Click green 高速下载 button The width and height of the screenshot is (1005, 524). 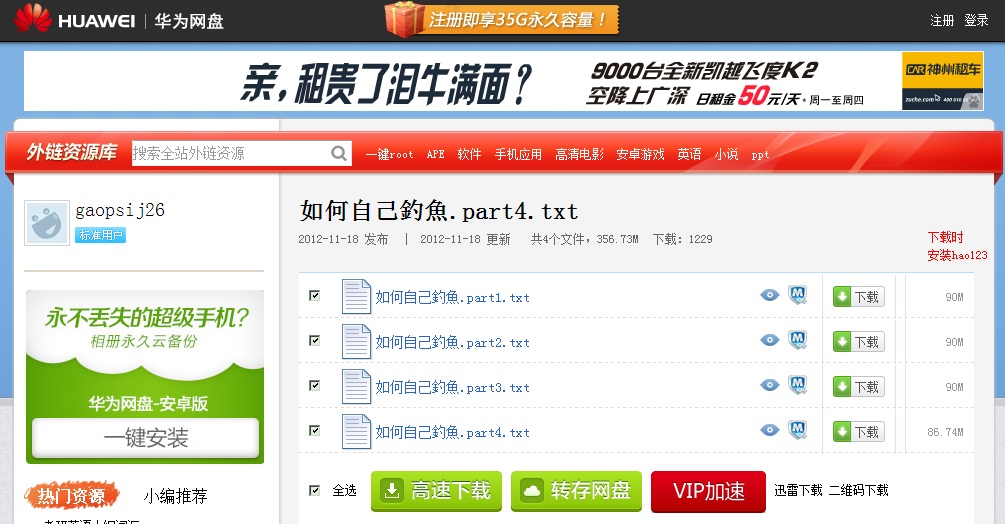pos(436,491)
